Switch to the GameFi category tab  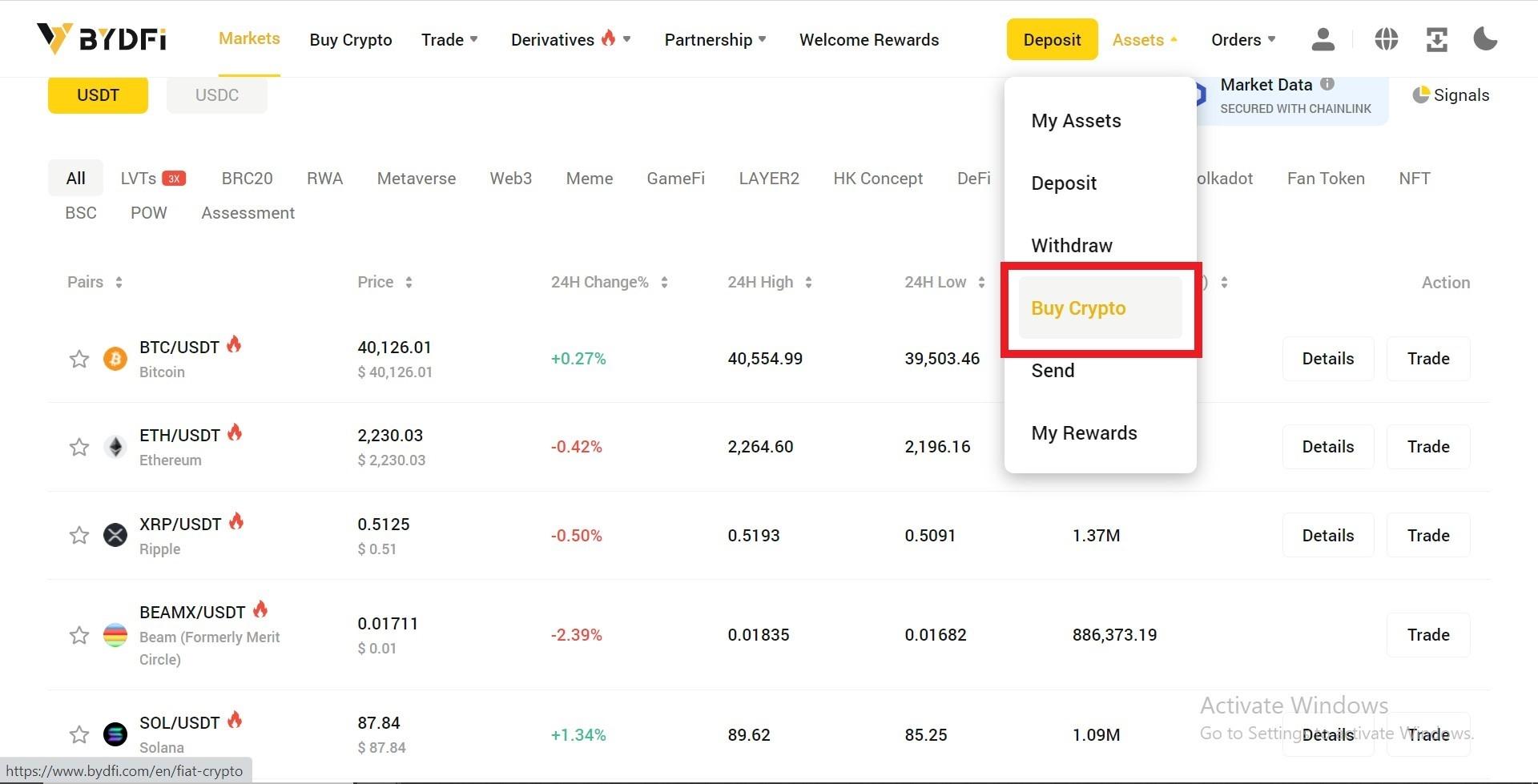[676, 179]
